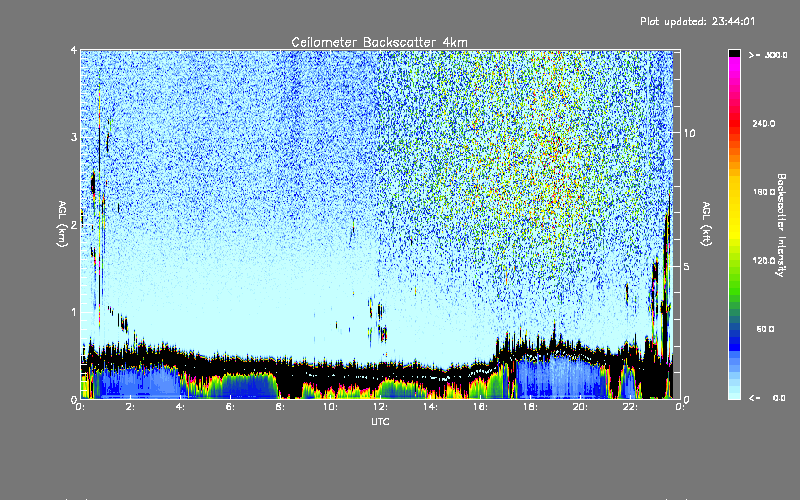The image size is (800, 500).
Task: Click the "240.0" colorbar label
Action: (764, 123)
